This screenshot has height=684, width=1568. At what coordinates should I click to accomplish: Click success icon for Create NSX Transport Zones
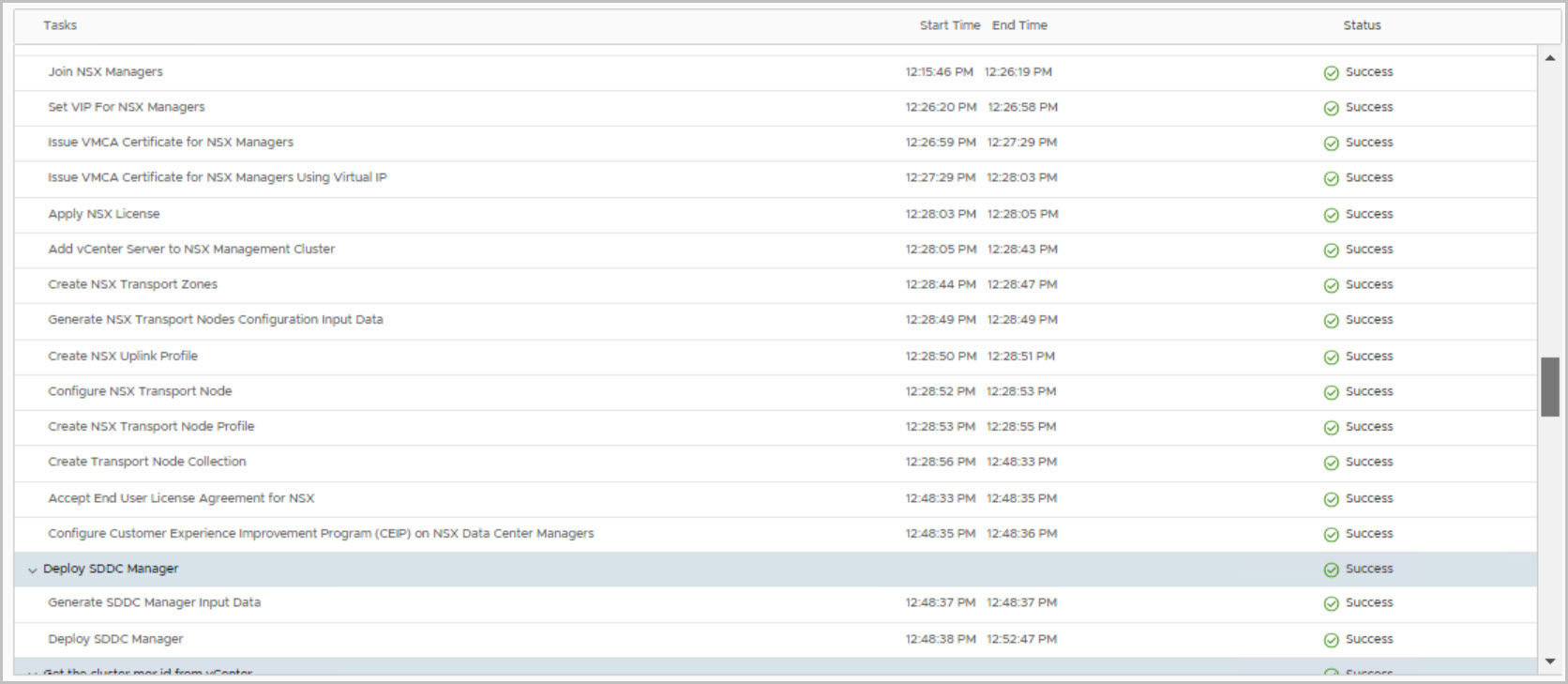click(x=1331, y=285)
